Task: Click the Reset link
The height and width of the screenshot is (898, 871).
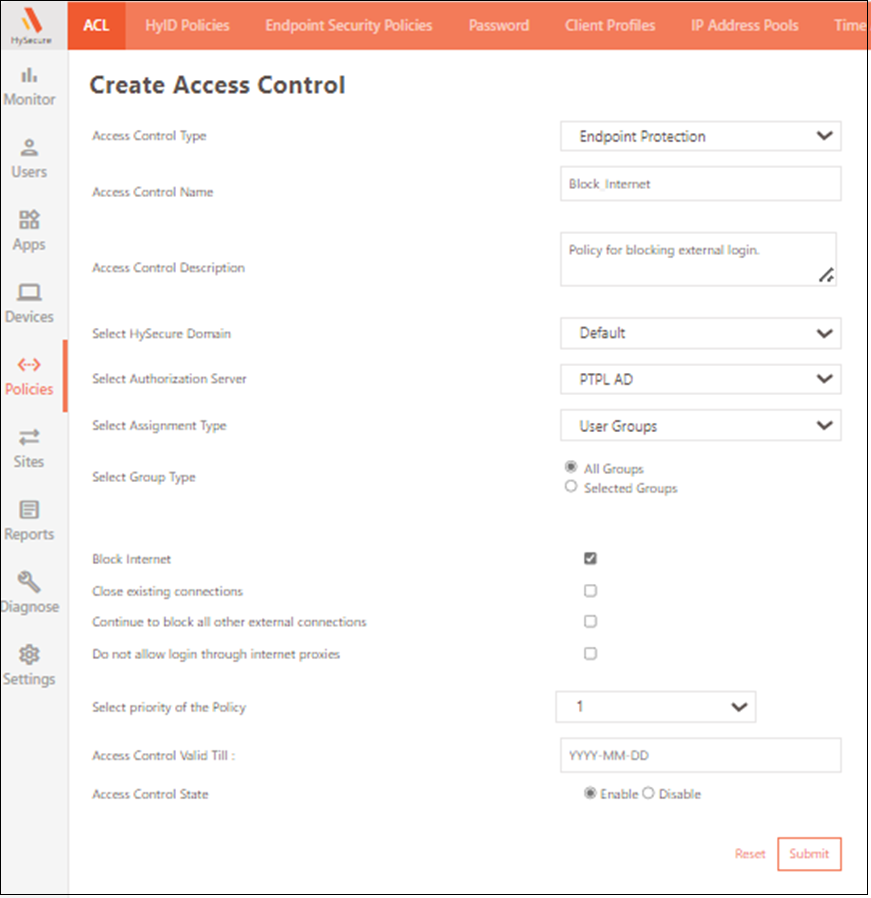Action: pos(750,854)
